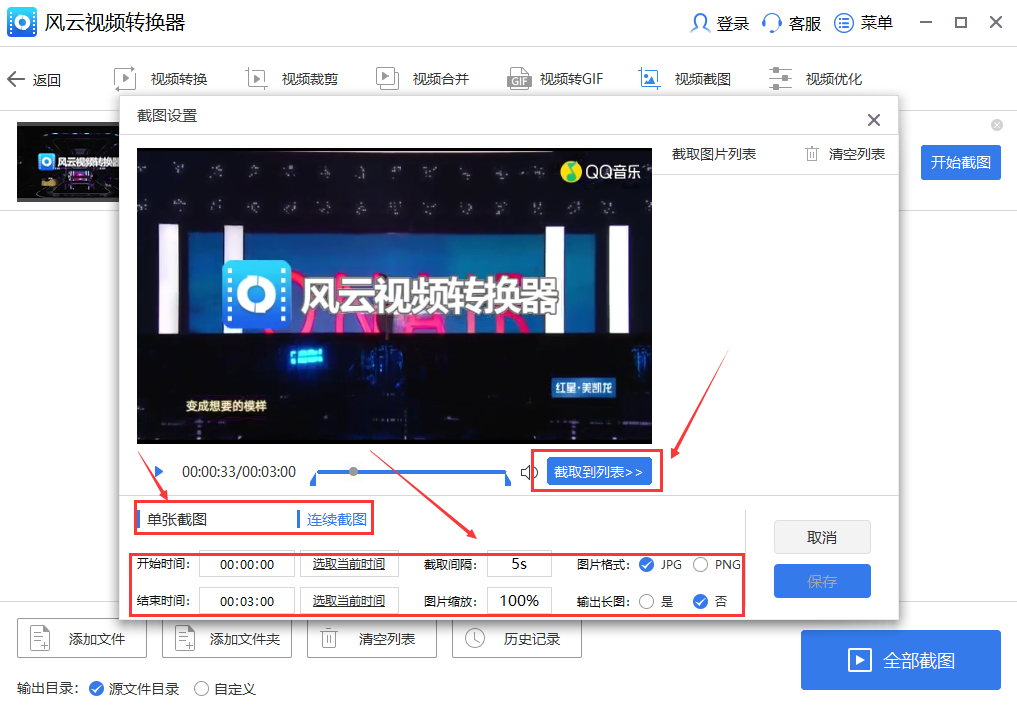Image resolution: width=1017 pixels, height=715 pixels.
Task: Click the 图片缩放 100% field
Action: click(519, 601)
